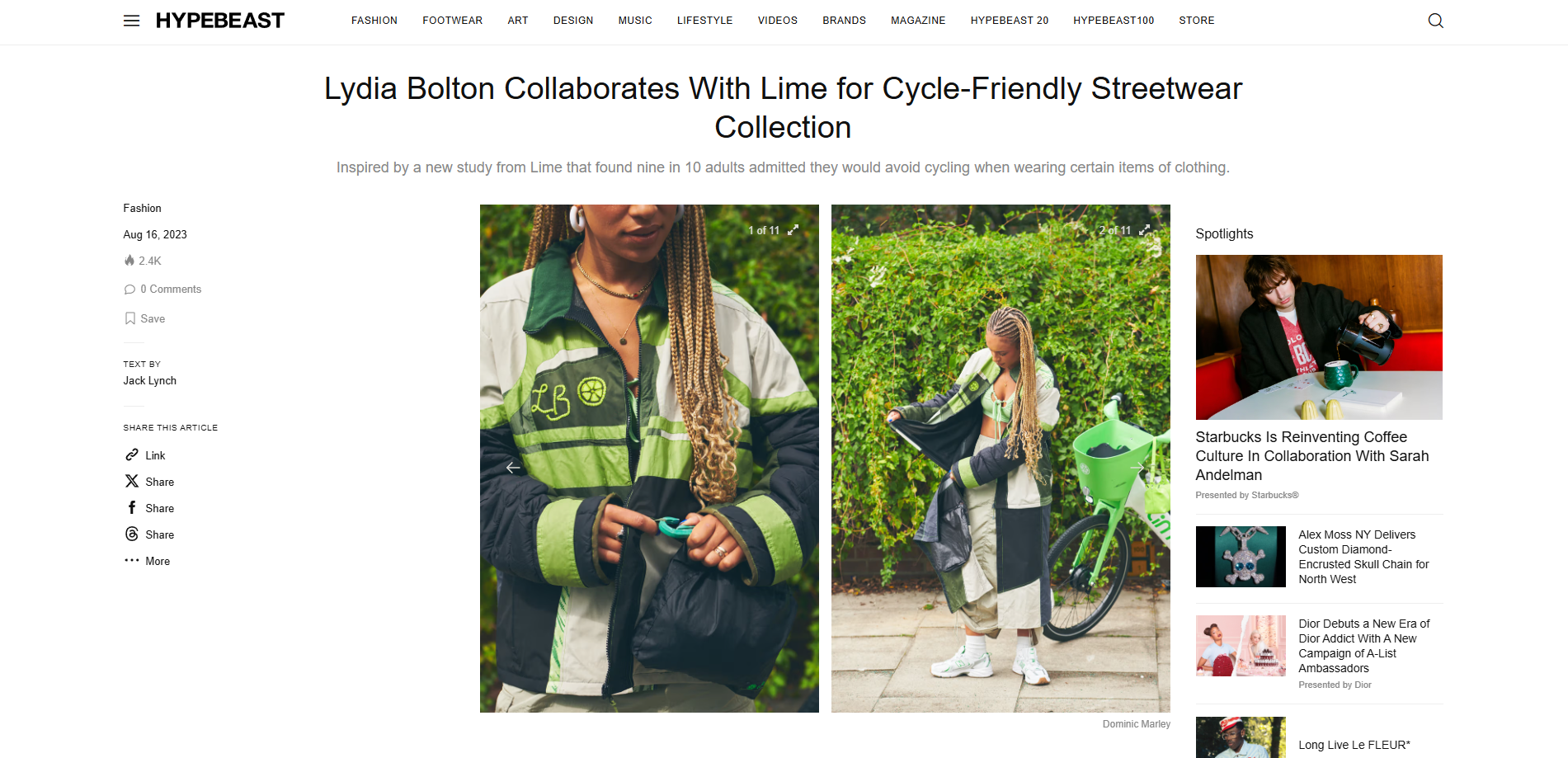Image resolution: width=1568 pixels, height=758 pixels.
Task: Open the Fashion category link
Action: tap(143, 208)
